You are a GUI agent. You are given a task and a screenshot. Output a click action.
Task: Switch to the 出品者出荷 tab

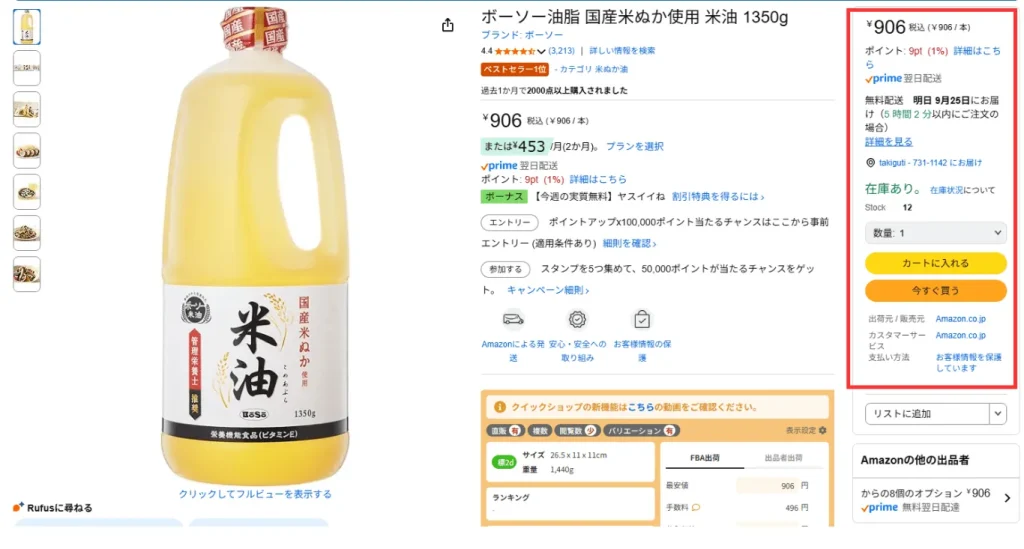click(x=785, y=458)
